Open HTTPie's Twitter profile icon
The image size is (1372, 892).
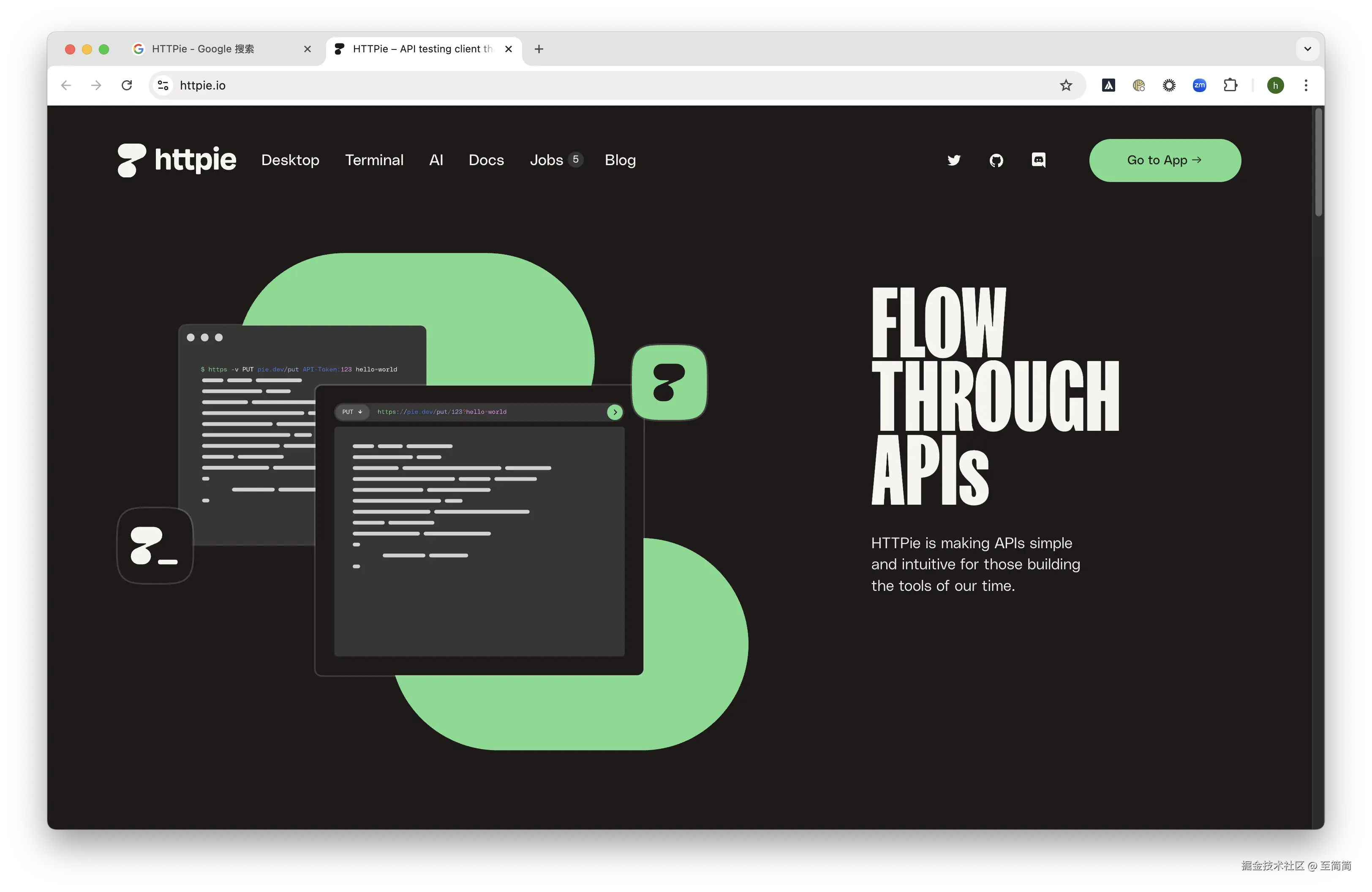pyautogui.click(x=954, y=160)
